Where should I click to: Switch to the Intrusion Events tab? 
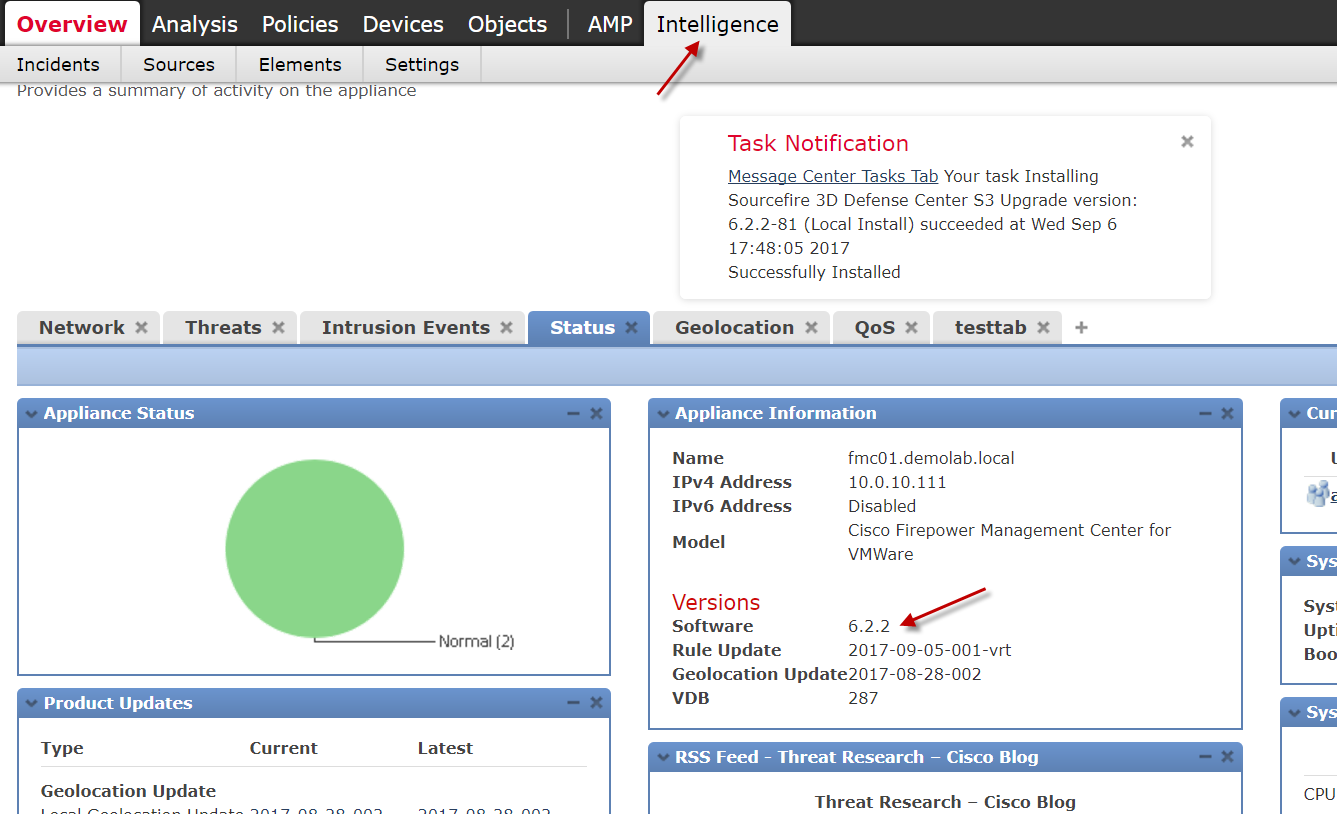pos(406,328)
